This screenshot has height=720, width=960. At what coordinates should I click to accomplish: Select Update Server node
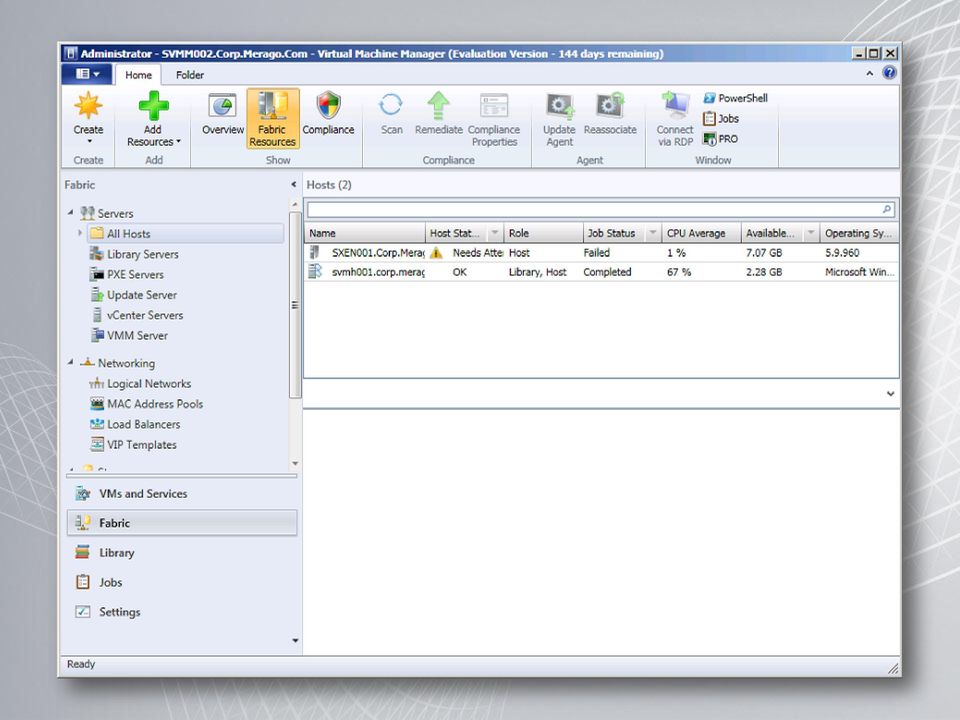pos(133,294)
